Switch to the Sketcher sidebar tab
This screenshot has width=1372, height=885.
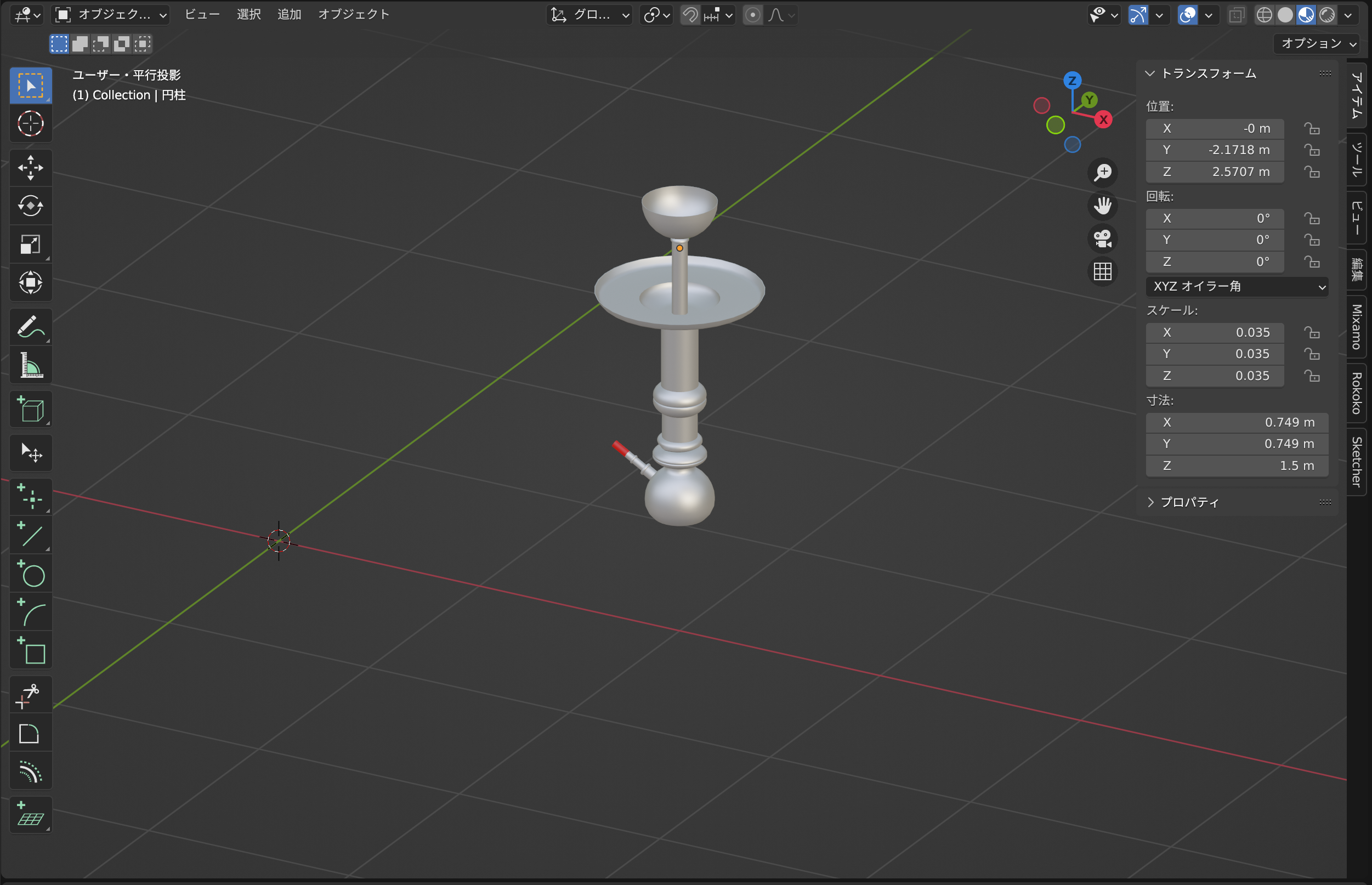point(1357,462)
